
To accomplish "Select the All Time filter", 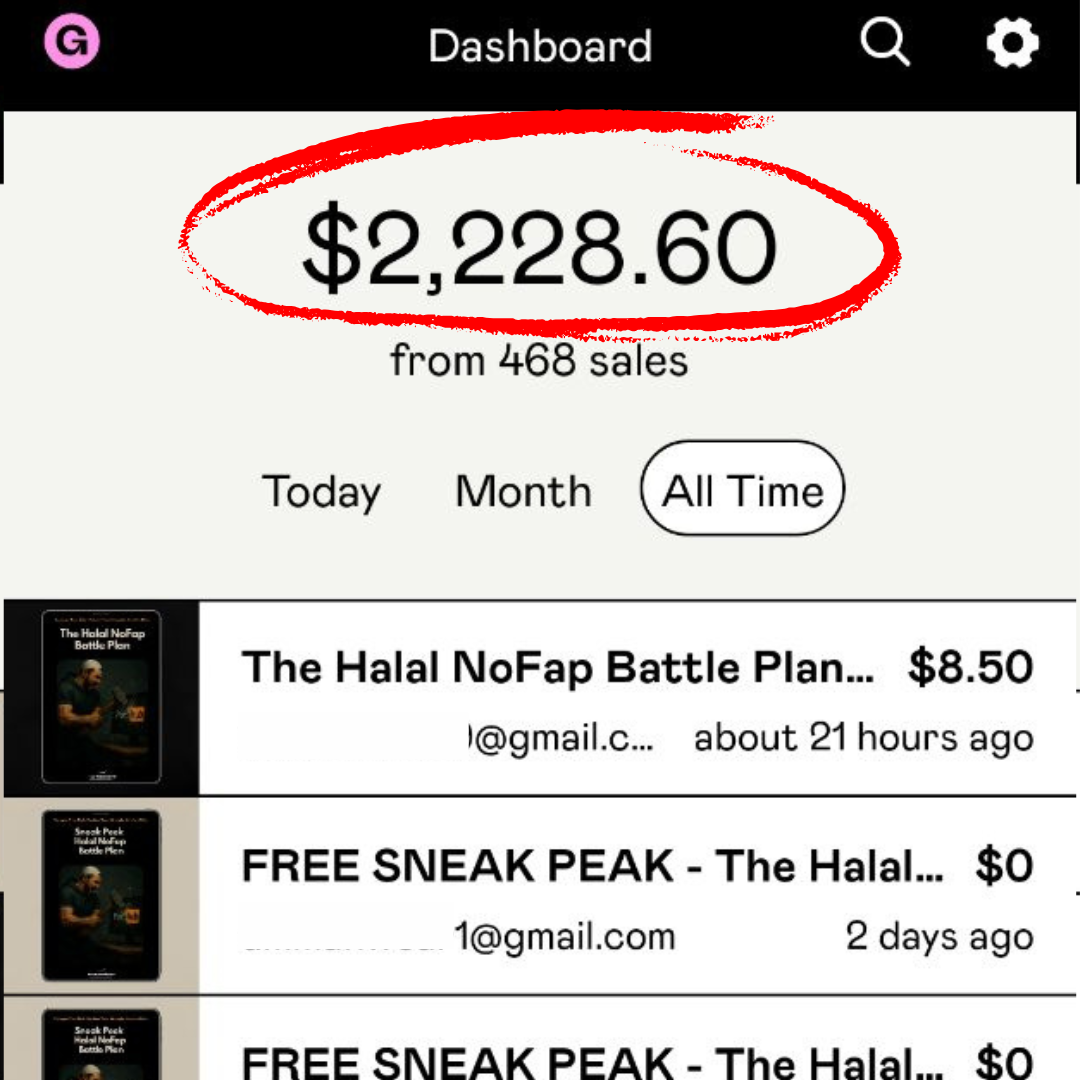I will click(743, 490).
